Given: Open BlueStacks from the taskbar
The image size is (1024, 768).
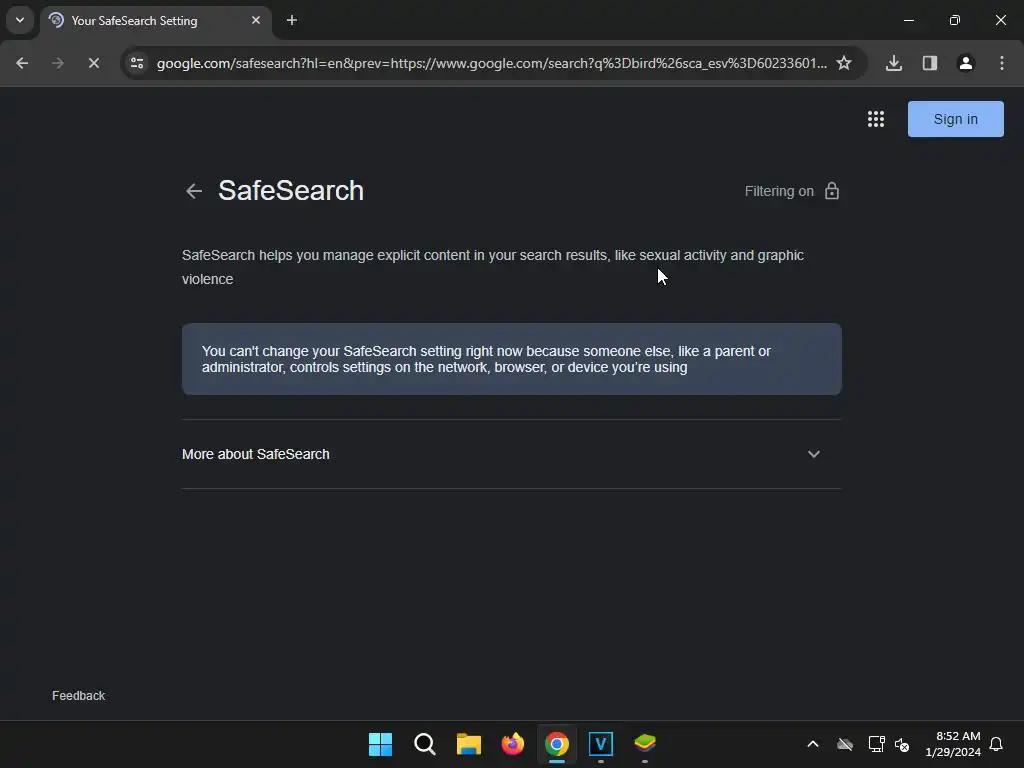Looking at the screenshot, I should (645, 744).
